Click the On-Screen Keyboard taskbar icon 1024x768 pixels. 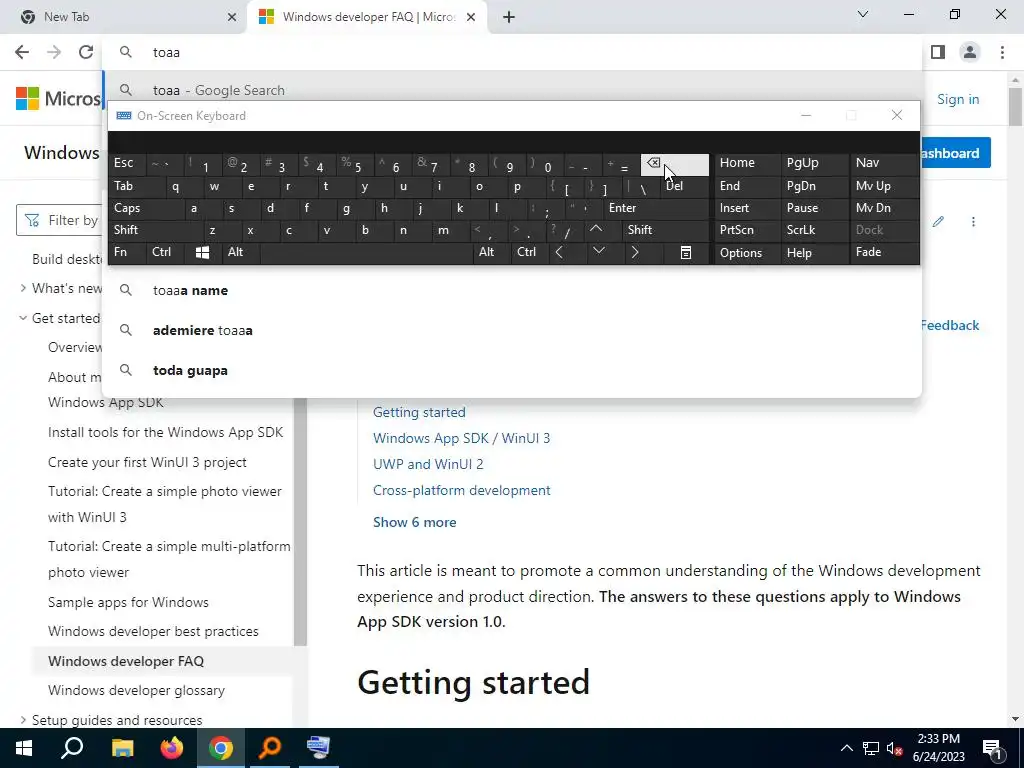(x=319, y=748)
